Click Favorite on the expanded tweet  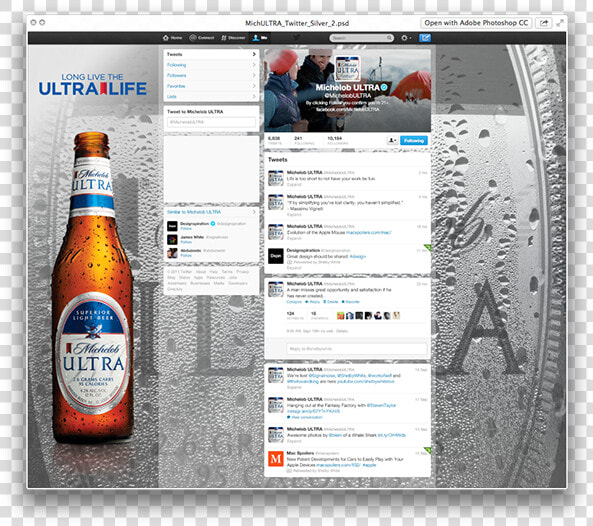click(350, 302)
